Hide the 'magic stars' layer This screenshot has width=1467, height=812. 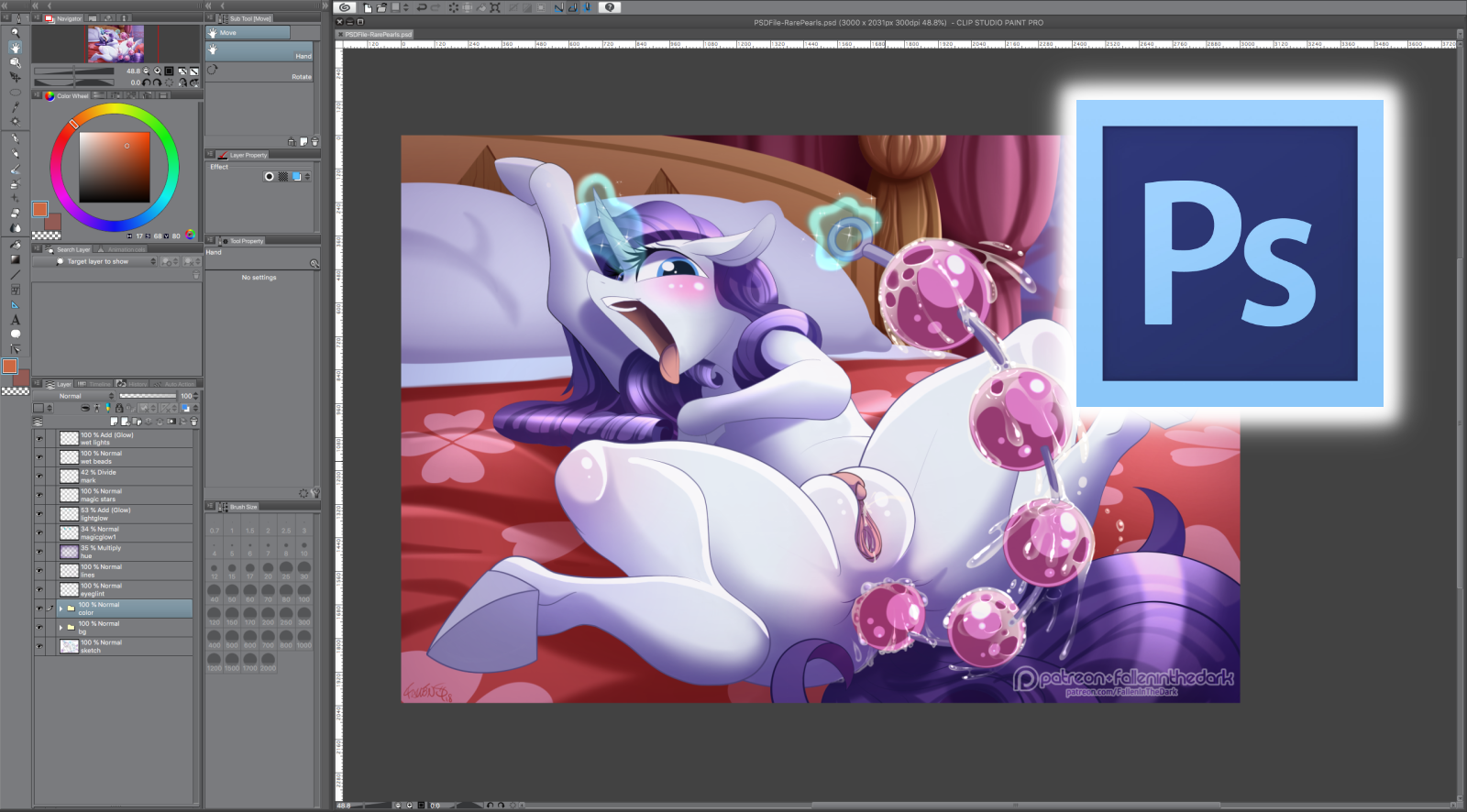coord(39,495)
